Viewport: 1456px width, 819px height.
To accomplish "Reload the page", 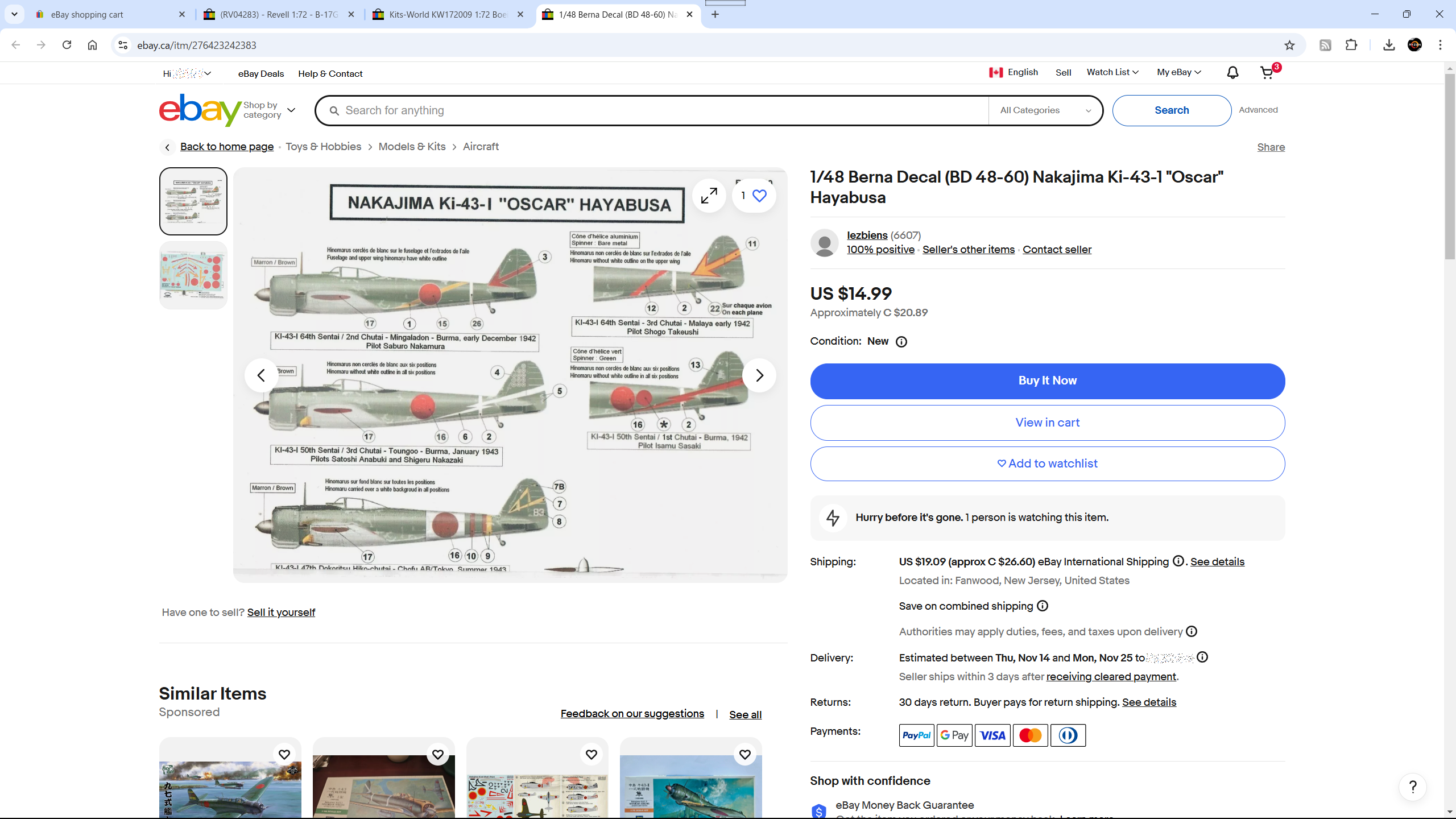I will coord(67,45).
